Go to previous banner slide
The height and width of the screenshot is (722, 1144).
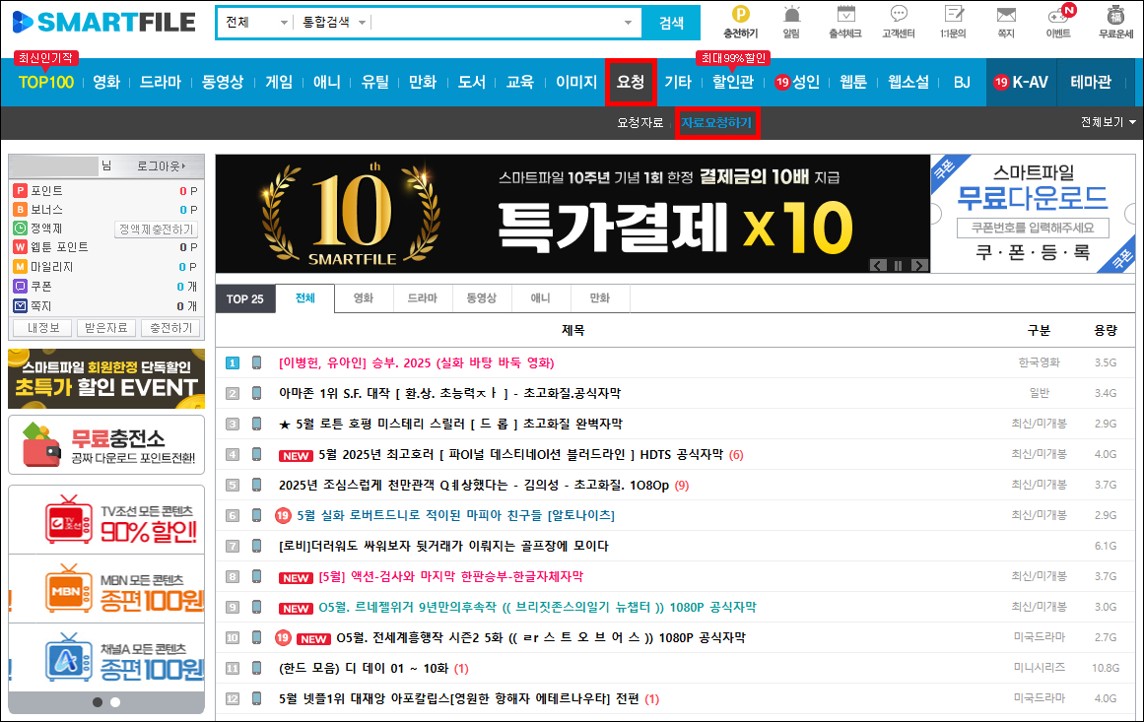tap(878, 265)
